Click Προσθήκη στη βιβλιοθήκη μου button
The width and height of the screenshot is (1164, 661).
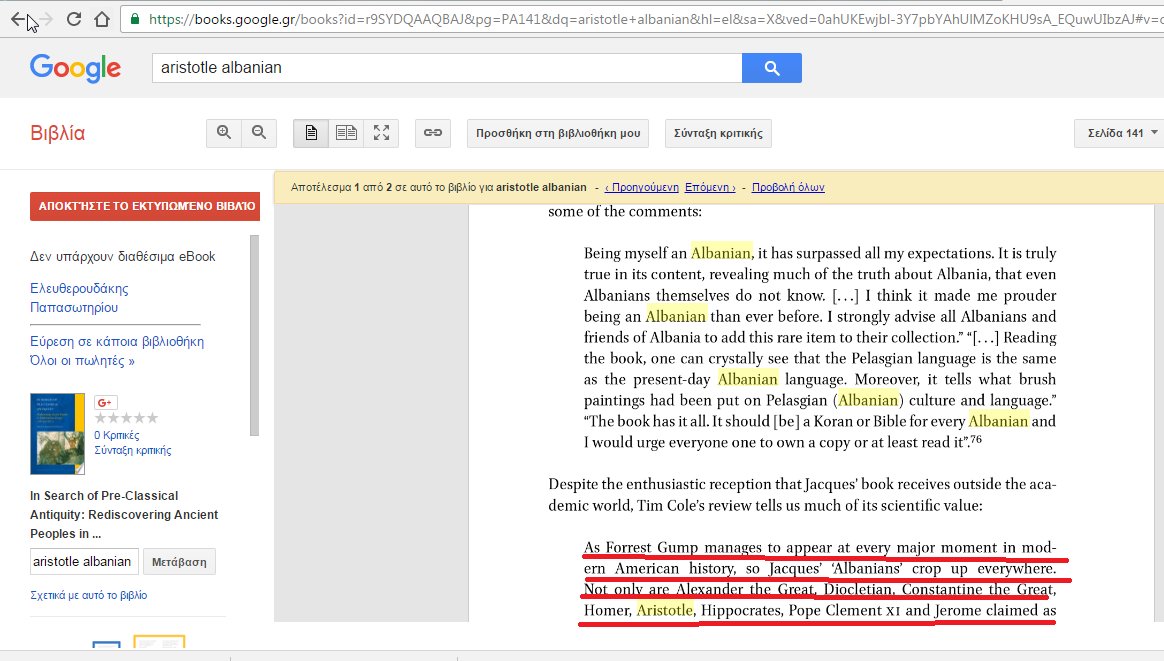[558, 133]
